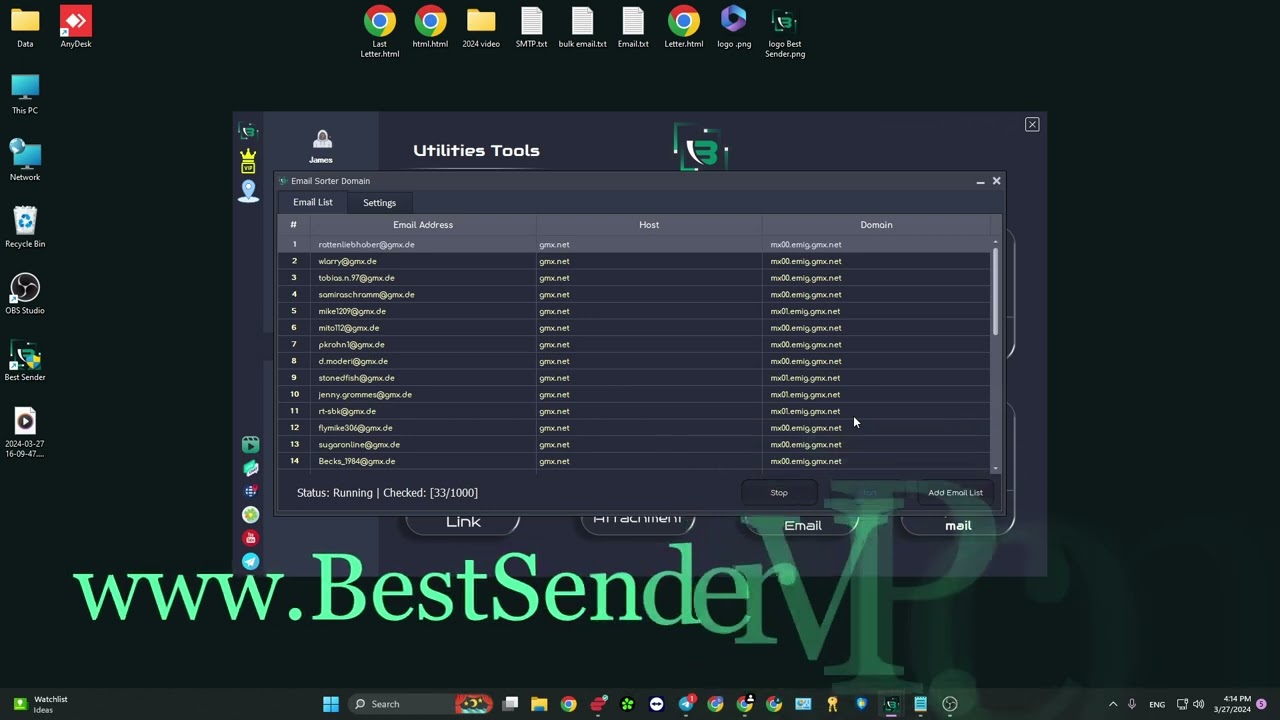Select row rottenliebhaber@gmx.de
The width and height of the screenshot is (1280, 720).
click(x=634, y=244)
